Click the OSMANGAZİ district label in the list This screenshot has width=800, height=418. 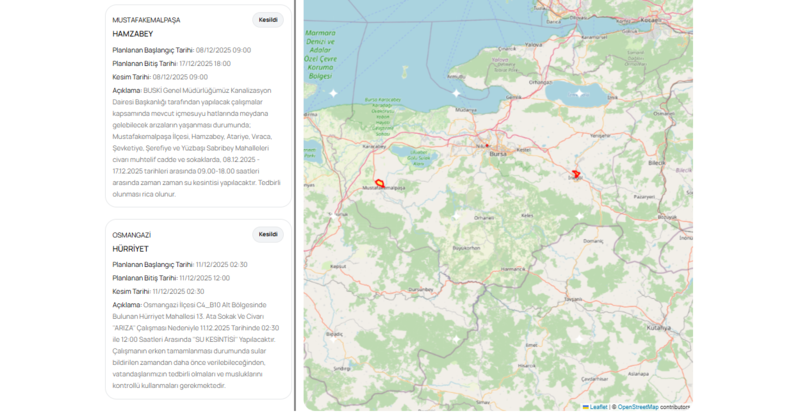[x=131, y=235]
